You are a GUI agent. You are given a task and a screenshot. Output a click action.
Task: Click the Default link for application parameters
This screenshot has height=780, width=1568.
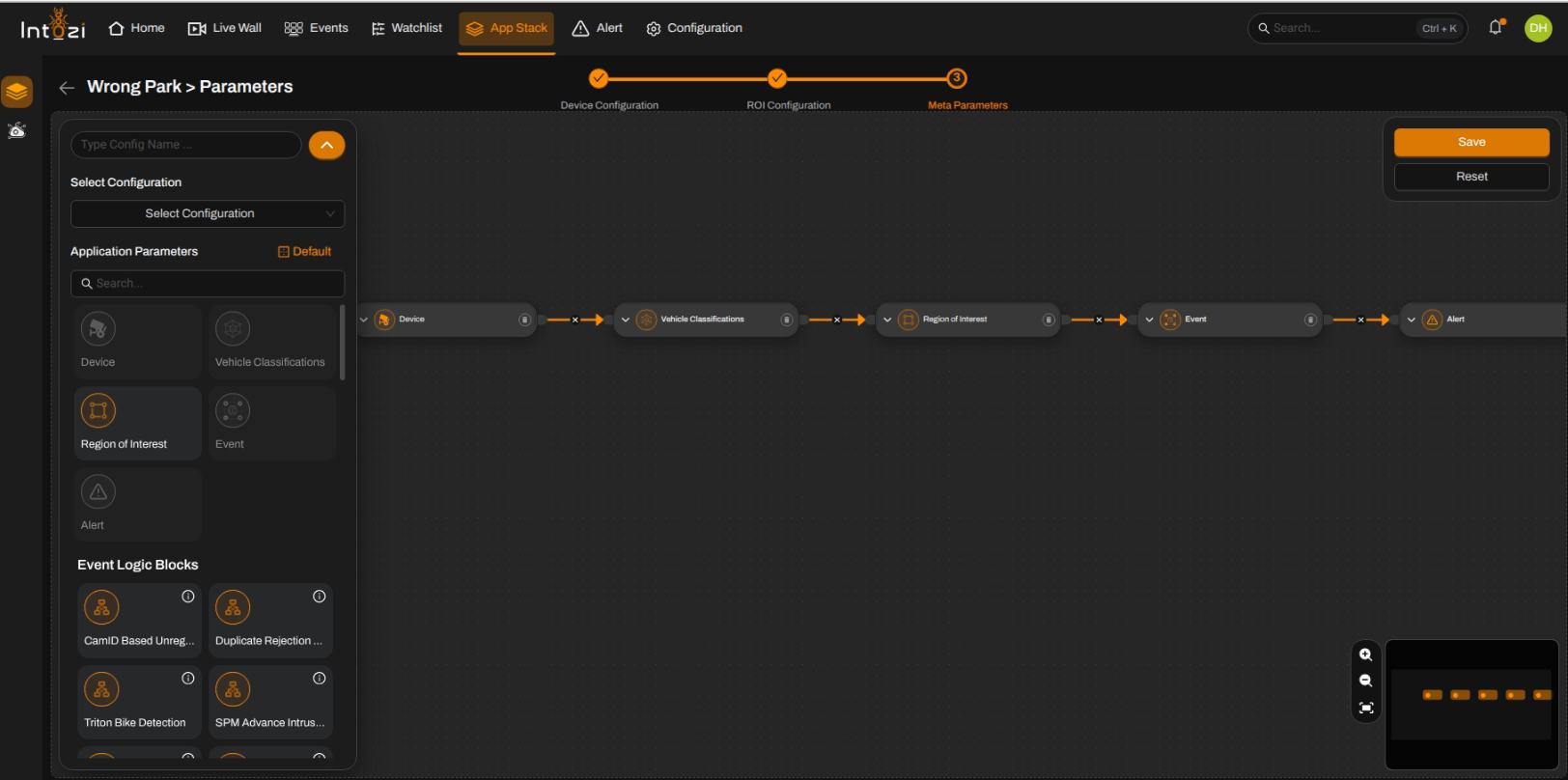[304, 251]
